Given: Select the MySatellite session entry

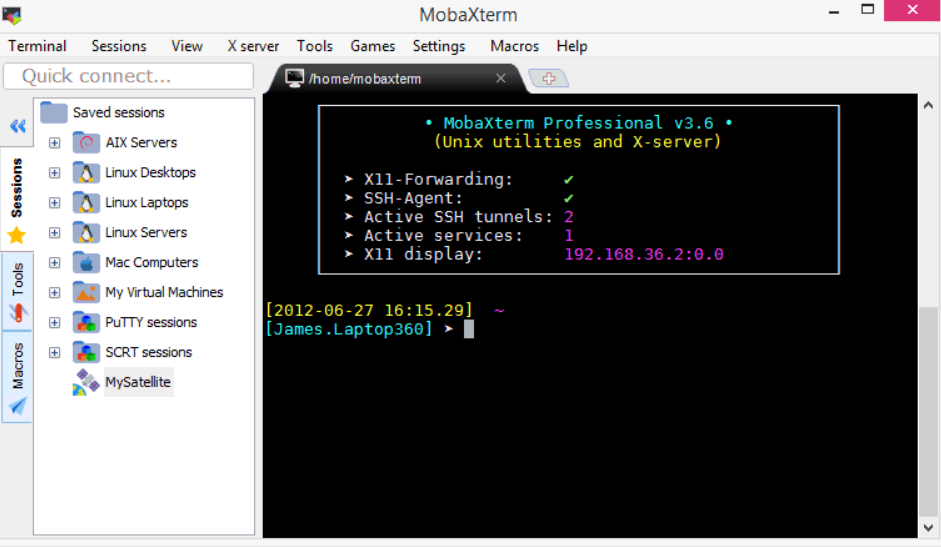Looking at the screenshot, I should (x=138, y=382).
